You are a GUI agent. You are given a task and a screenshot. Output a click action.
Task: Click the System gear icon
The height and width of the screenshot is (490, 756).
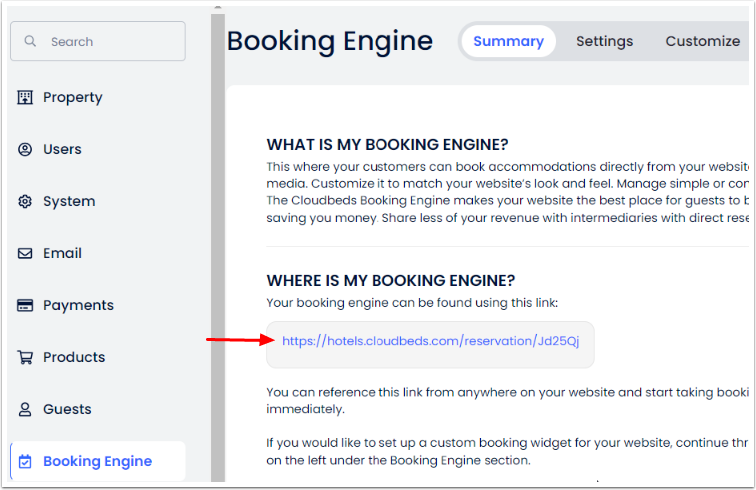point(26,201)
